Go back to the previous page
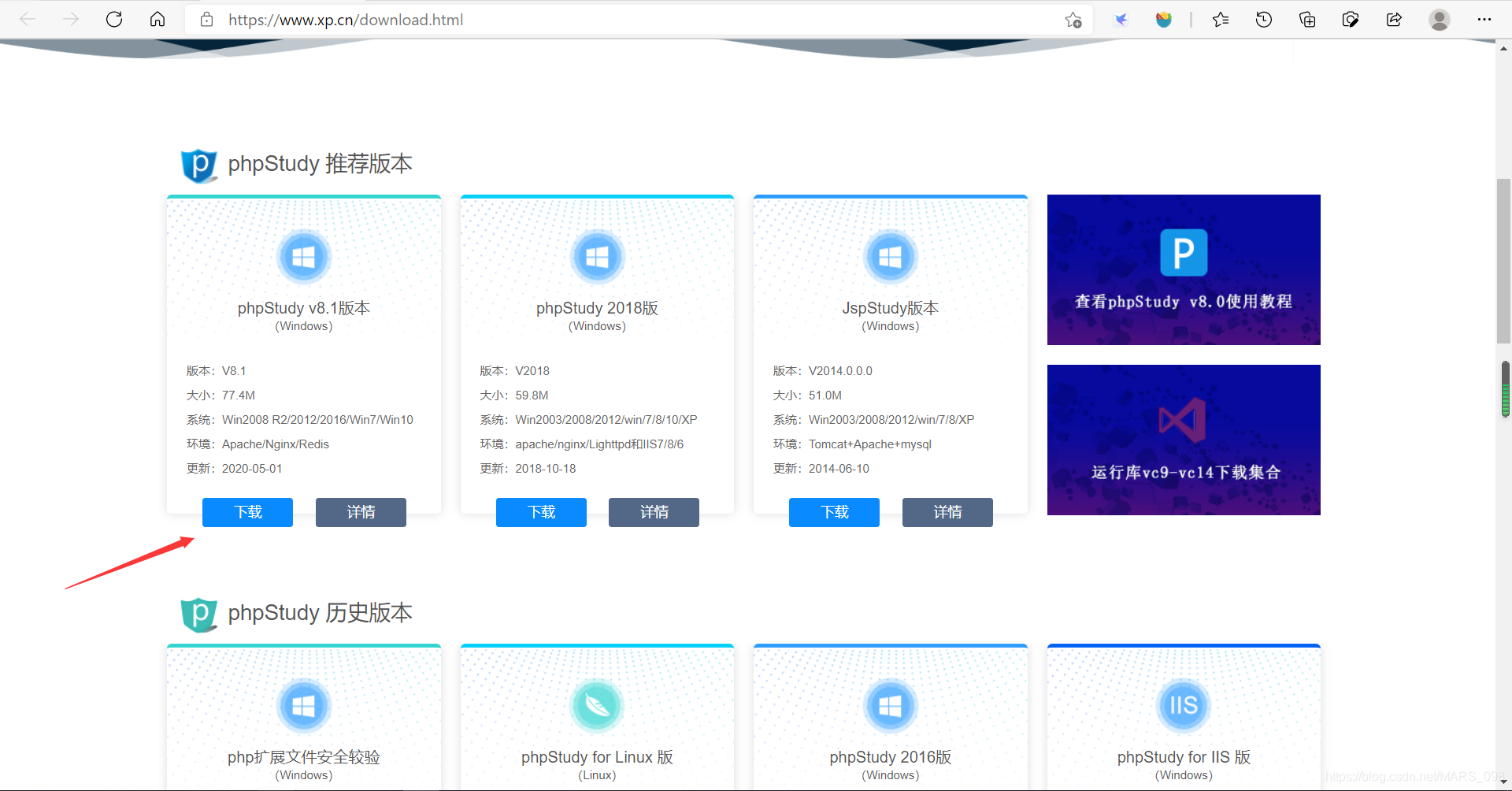The height and width of the screenshot is (791, 1512). pos(28,20)
